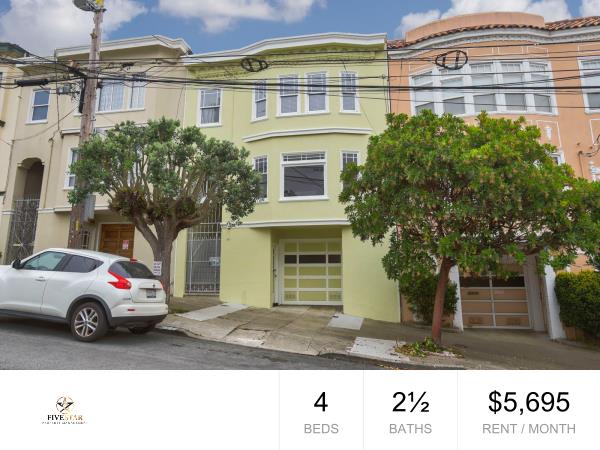Click the peach building's garage door
This screenshot has height=450, width=600.
pos(494,302)
